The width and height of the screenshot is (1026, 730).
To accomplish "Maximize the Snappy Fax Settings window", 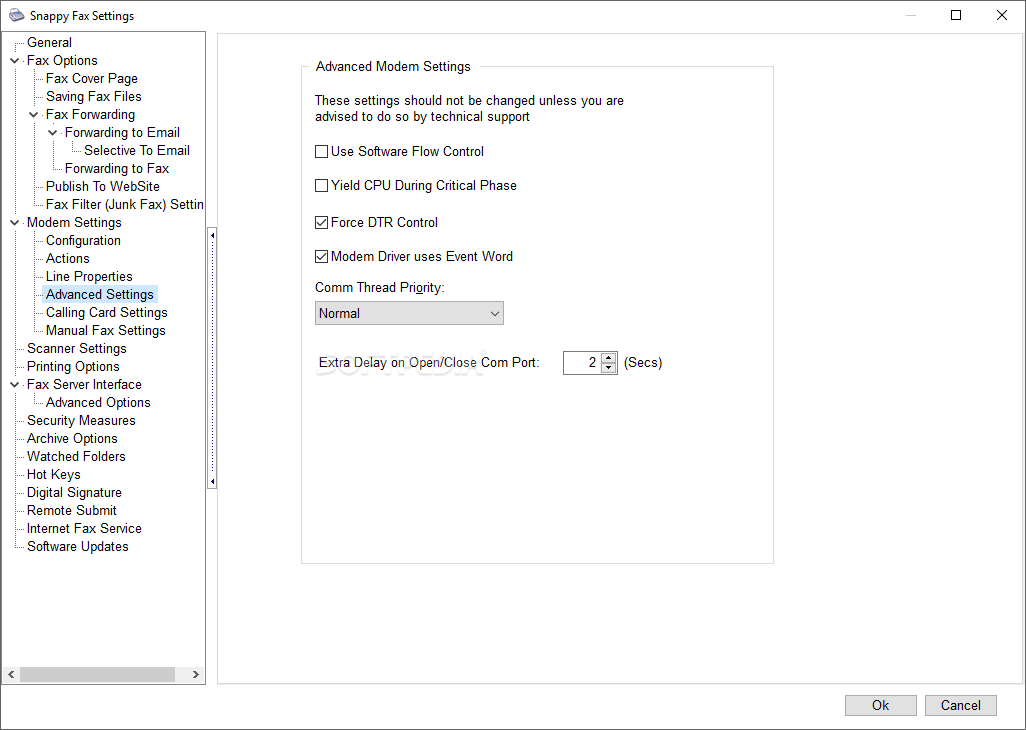I will 956,15.
